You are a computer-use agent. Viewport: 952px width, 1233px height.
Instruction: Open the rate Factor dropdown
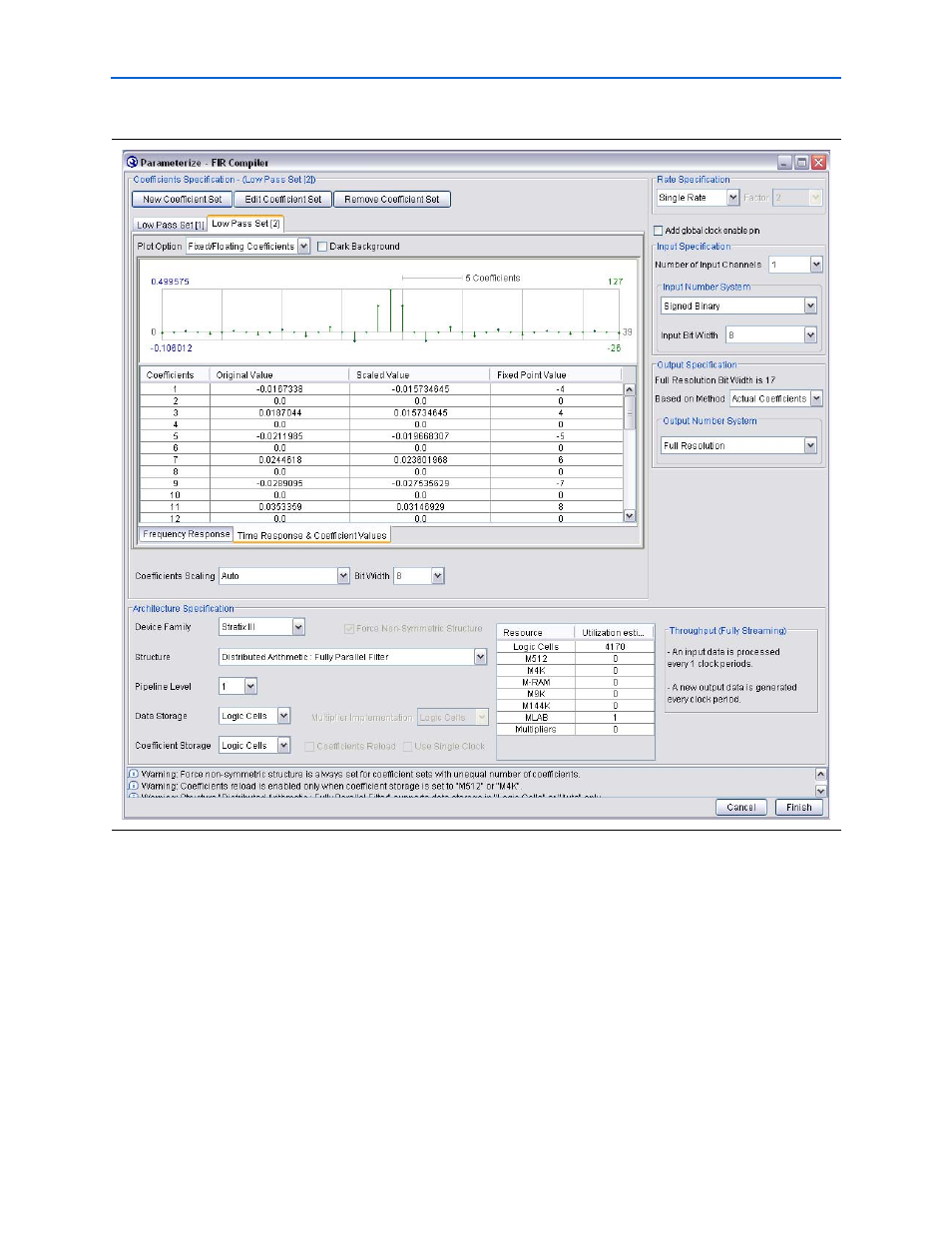pos(815,198)
